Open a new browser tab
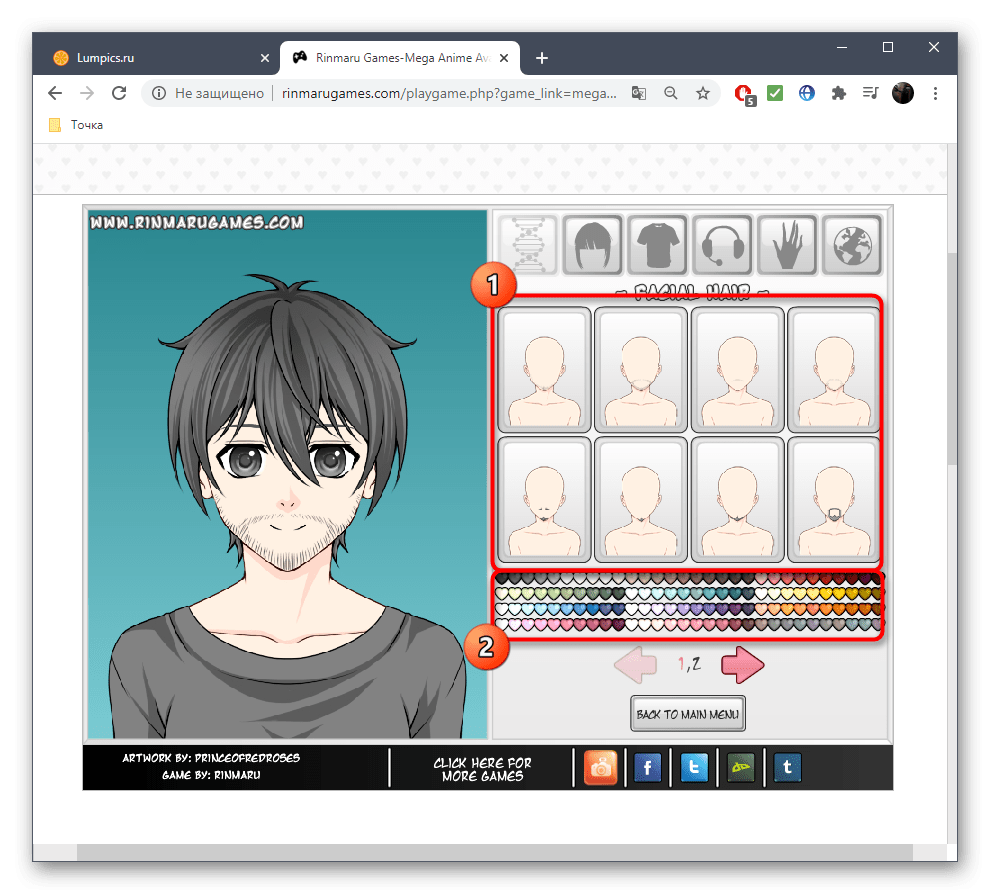The image size is (990, 894). tap(542, 58)
